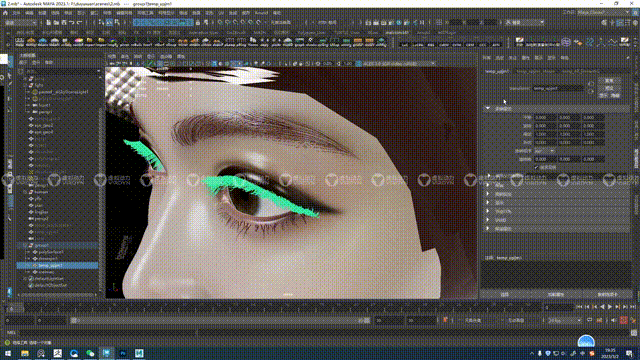The width and height of the screenshot is (640, 360).
Task: Click the Copy Tab button
Action: (607, 294)
